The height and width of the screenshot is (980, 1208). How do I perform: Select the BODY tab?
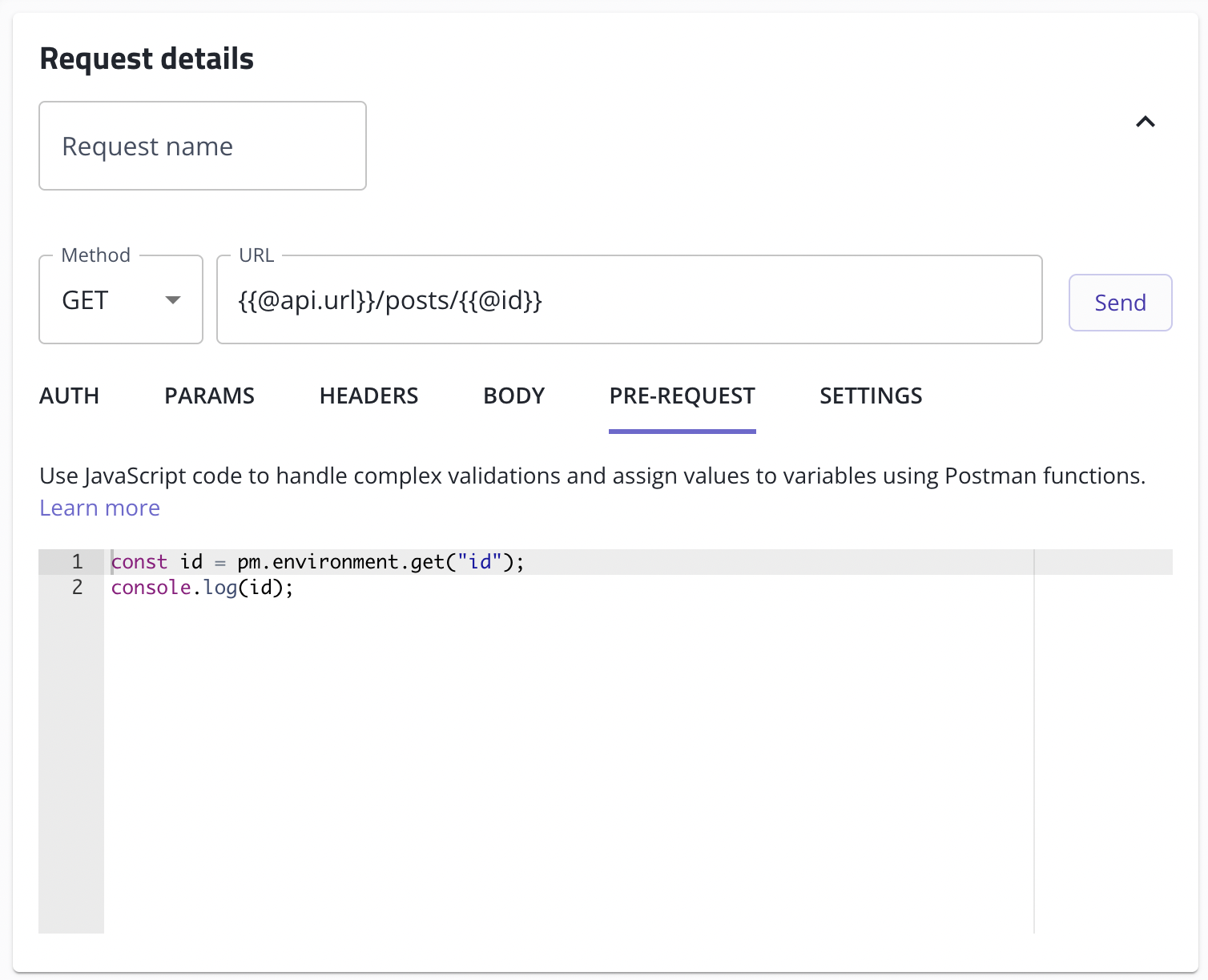click(x=513, y=396)
